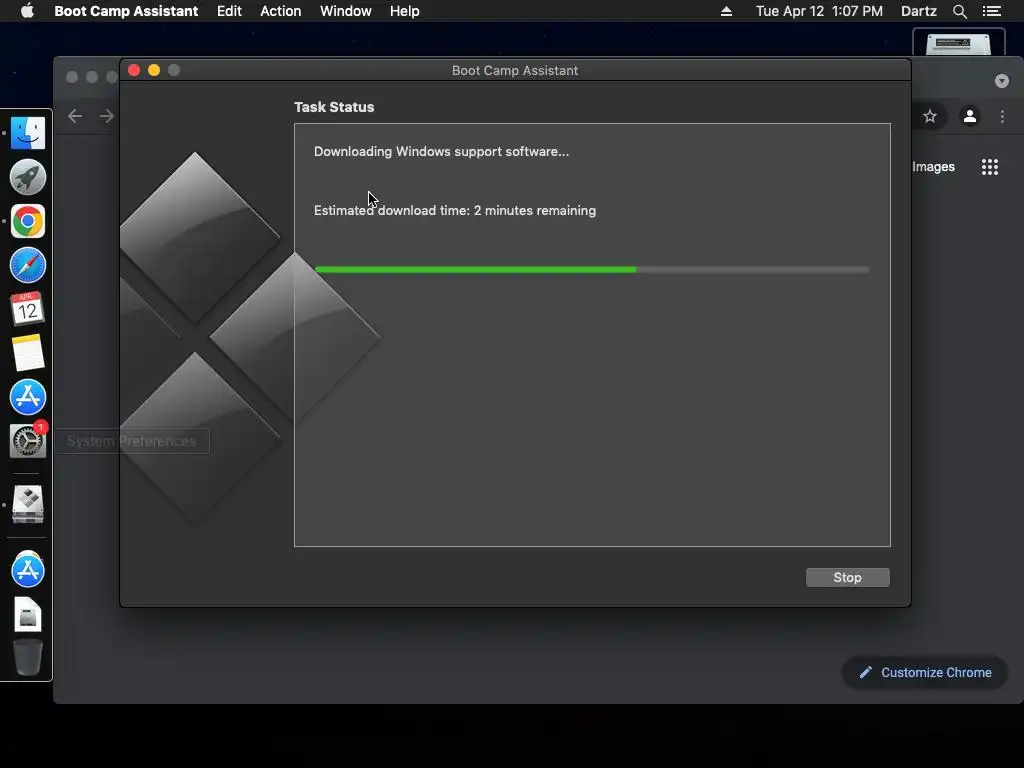Open App Store icon above System Preferences
This screenshot has height=768, width=1024.
click(x=27, y=397)
